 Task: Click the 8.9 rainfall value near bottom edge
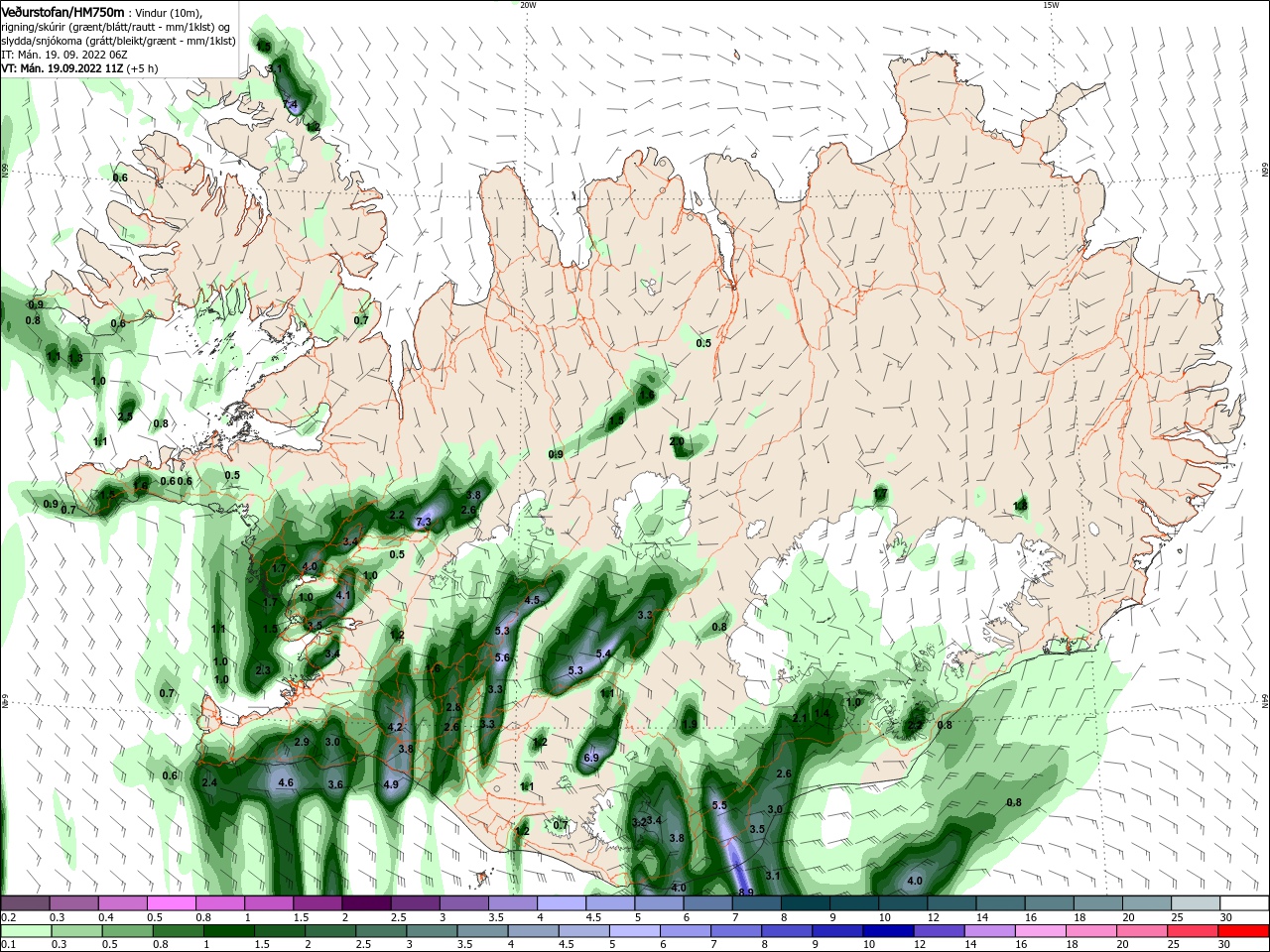point(746,892)
